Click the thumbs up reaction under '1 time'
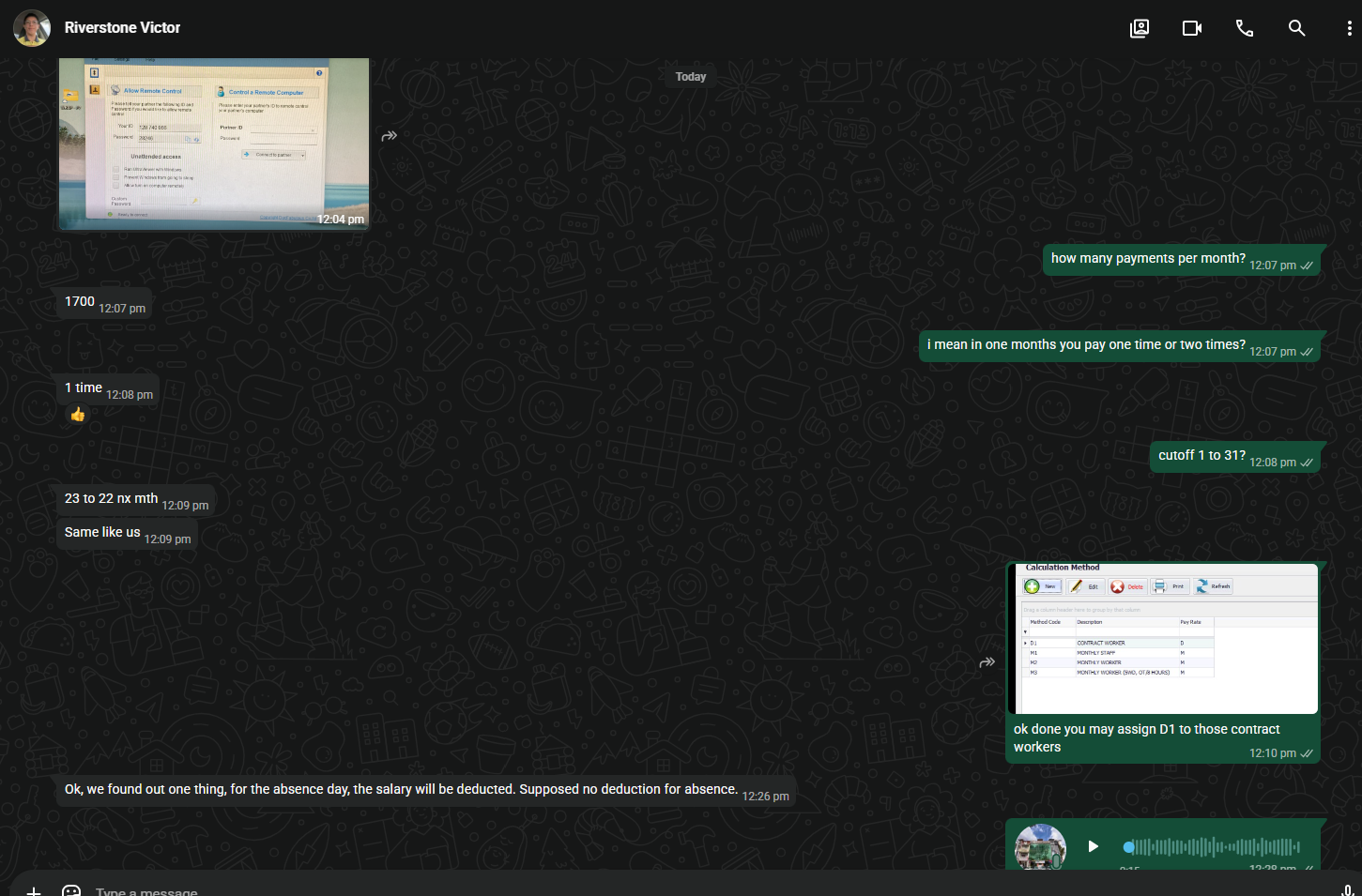1362x896 pixels. click(x=78, y=415)
